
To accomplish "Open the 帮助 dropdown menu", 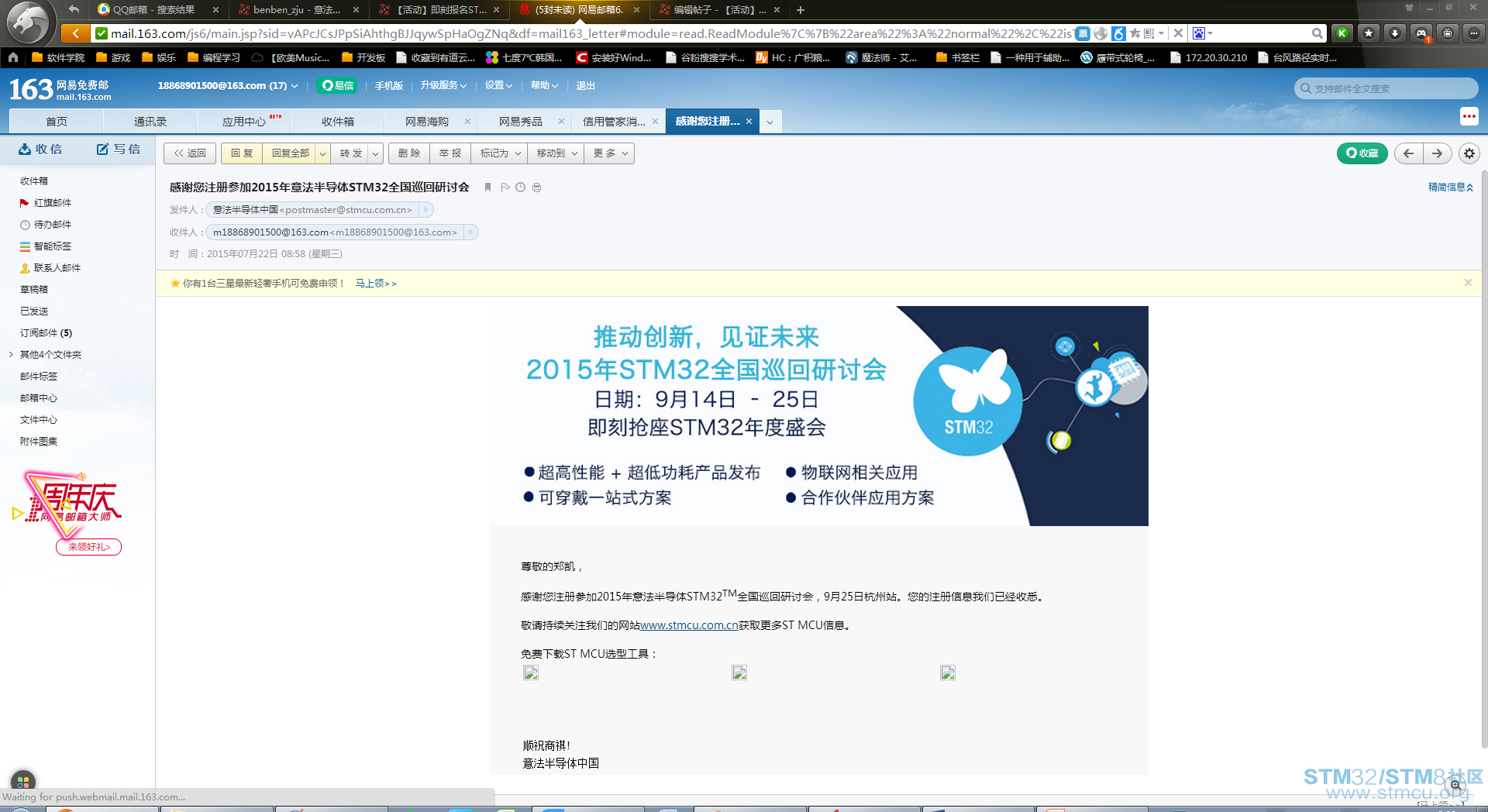I will pos(544,86).
